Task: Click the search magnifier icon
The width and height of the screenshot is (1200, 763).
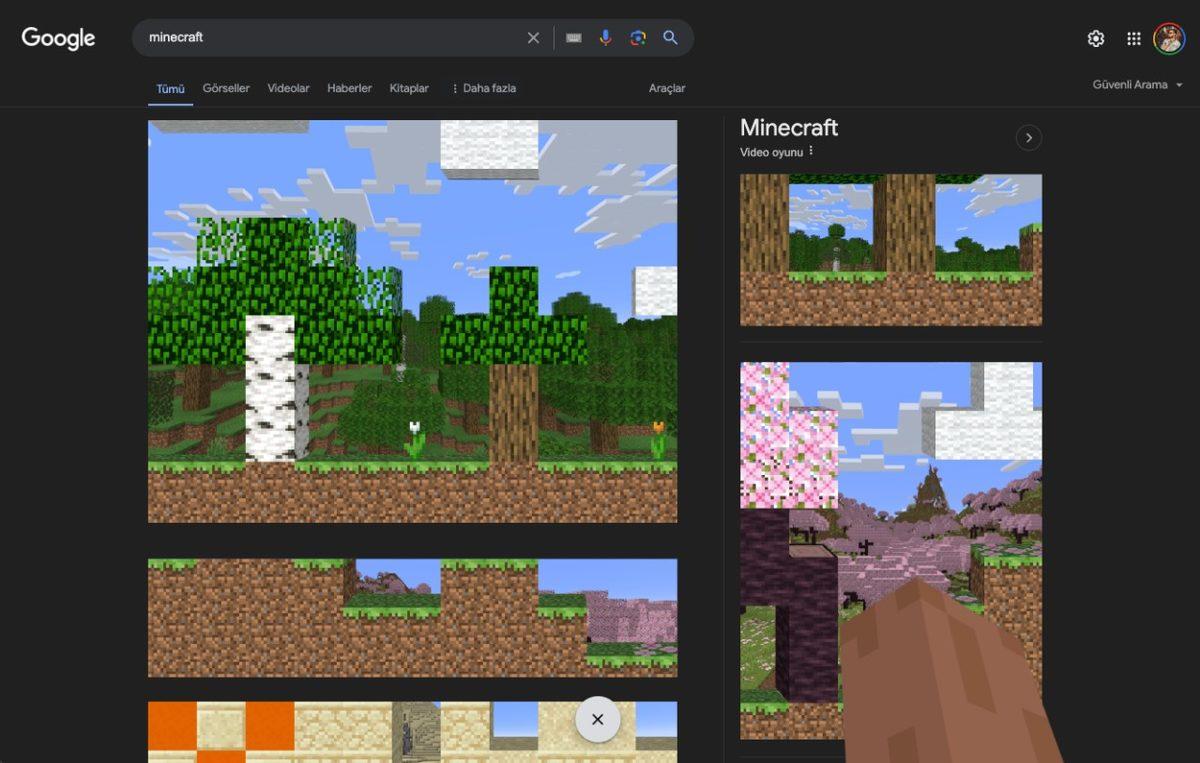Action: 670,37
